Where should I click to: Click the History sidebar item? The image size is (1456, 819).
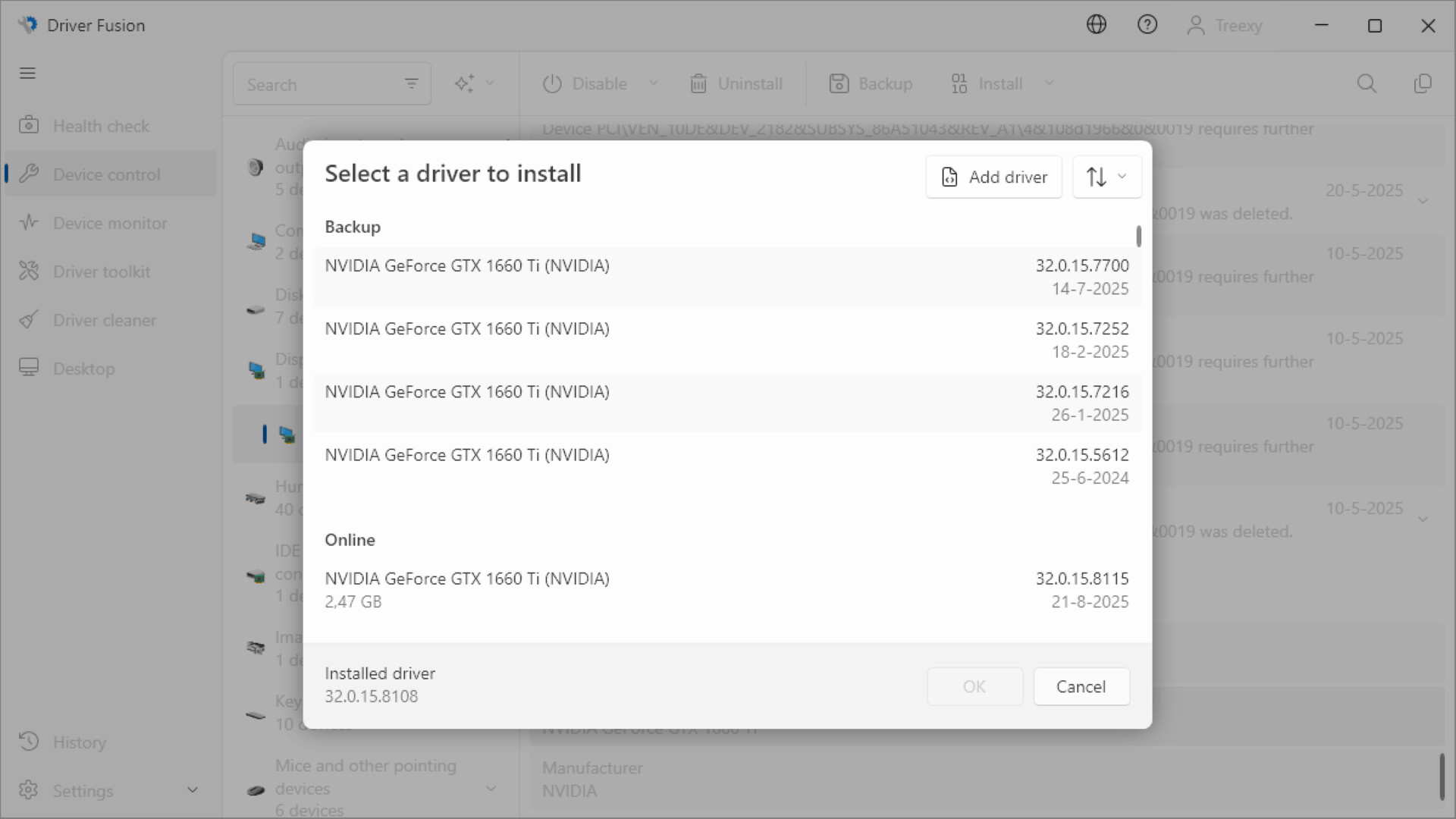pyautogui.click(x=79, y=742)
